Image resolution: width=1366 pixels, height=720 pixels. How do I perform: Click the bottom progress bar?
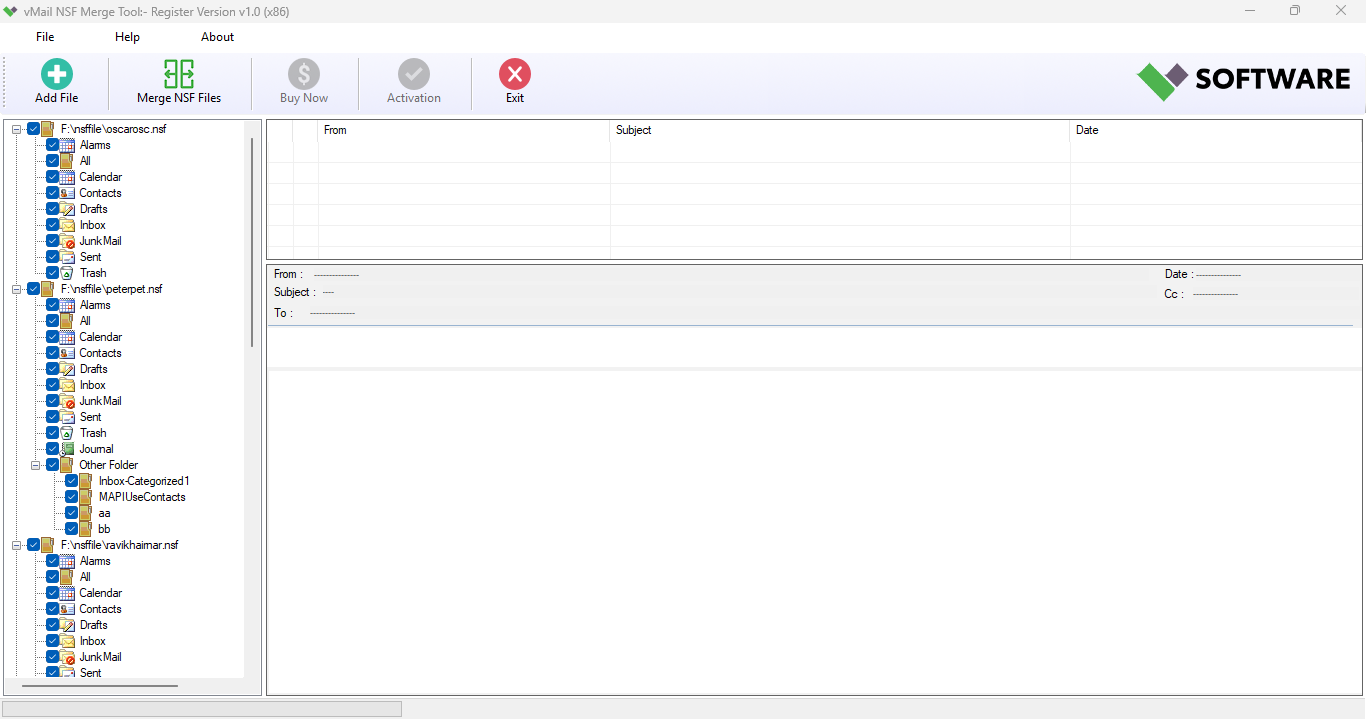202,709
